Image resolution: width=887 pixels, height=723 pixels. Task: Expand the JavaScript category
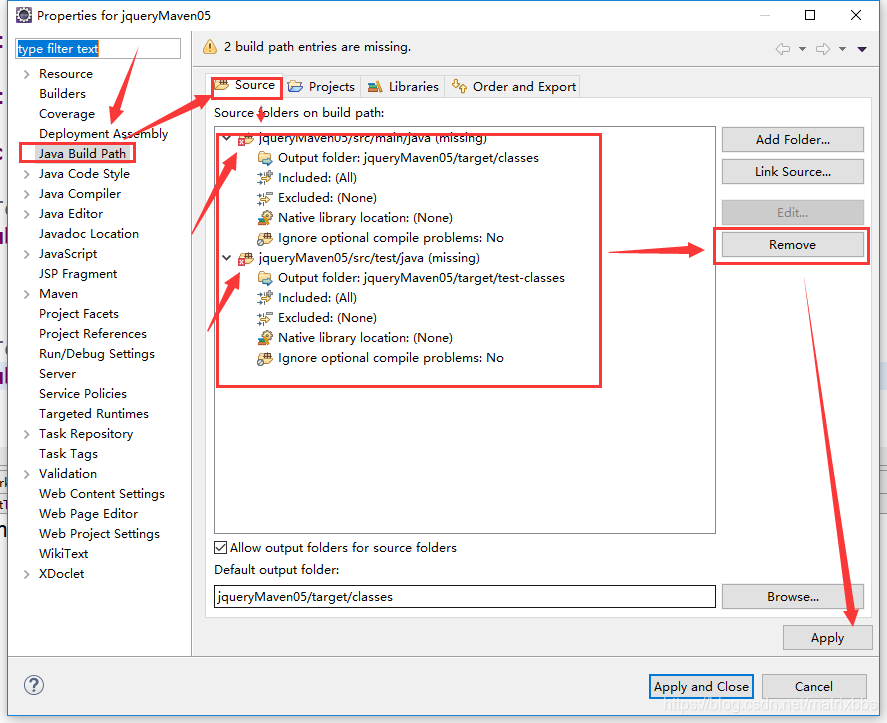pos(27,254)
